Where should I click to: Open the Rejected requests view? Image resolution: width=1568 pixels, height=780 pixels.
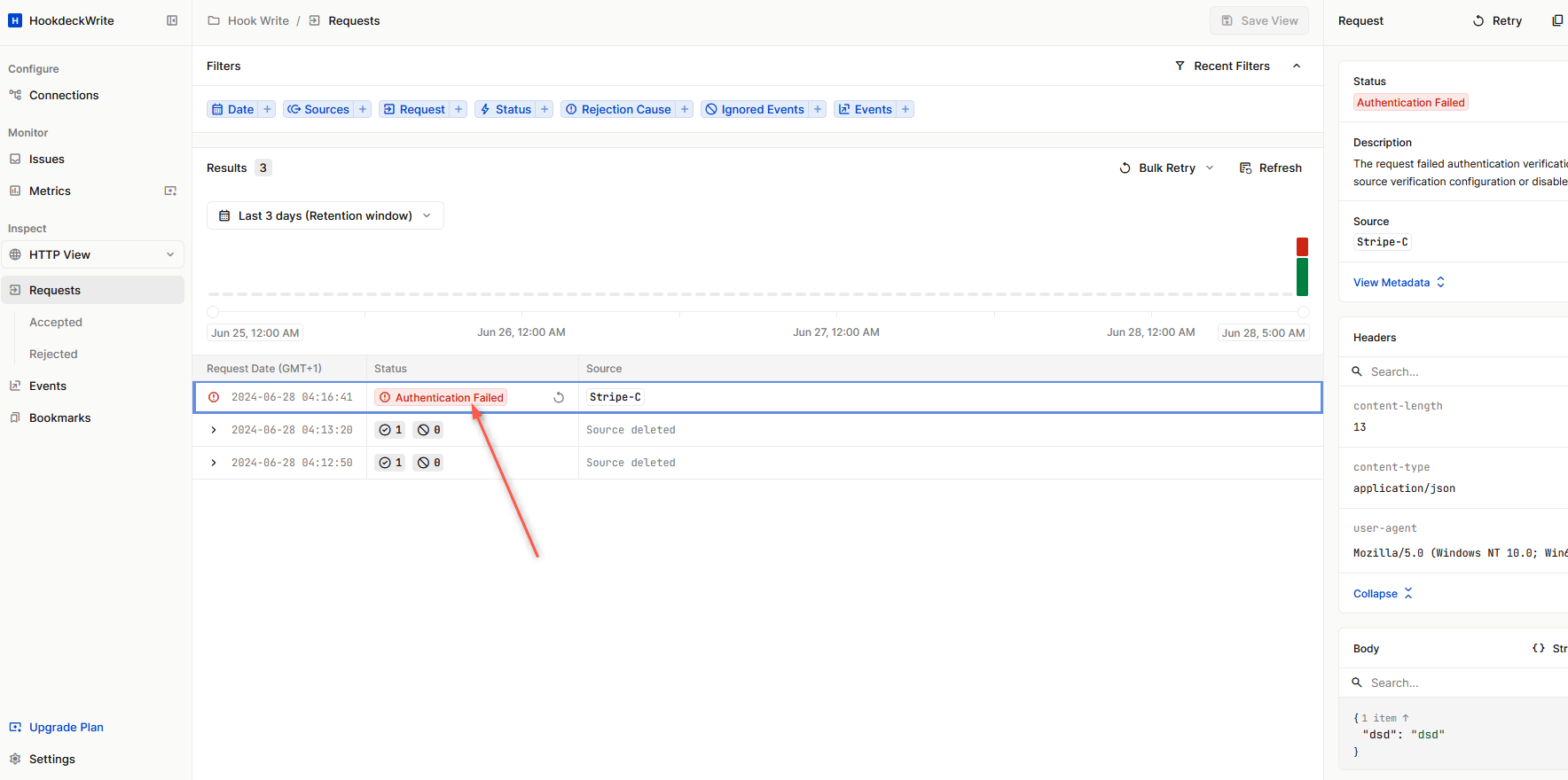53,354
